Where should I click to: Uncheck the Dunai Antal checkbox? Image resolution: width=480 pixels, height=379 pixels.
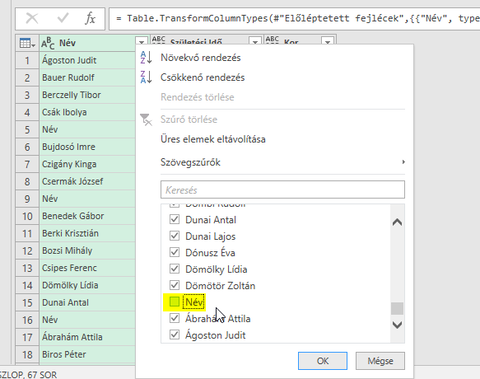[174, 220]
